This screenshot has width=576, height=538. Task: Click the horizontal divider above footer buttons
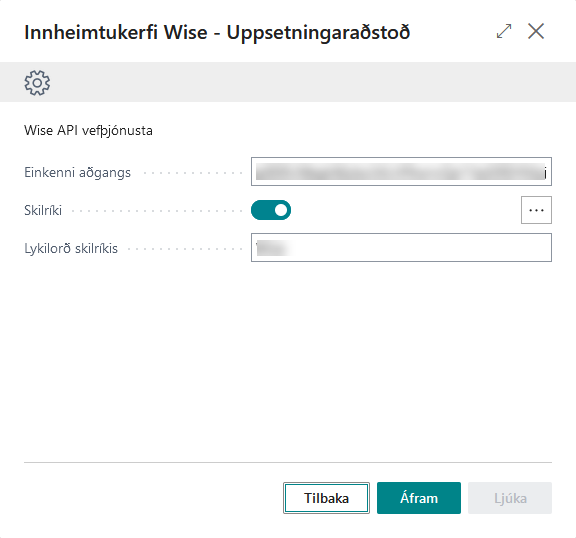pyautogui.click(x=288, y=462)
